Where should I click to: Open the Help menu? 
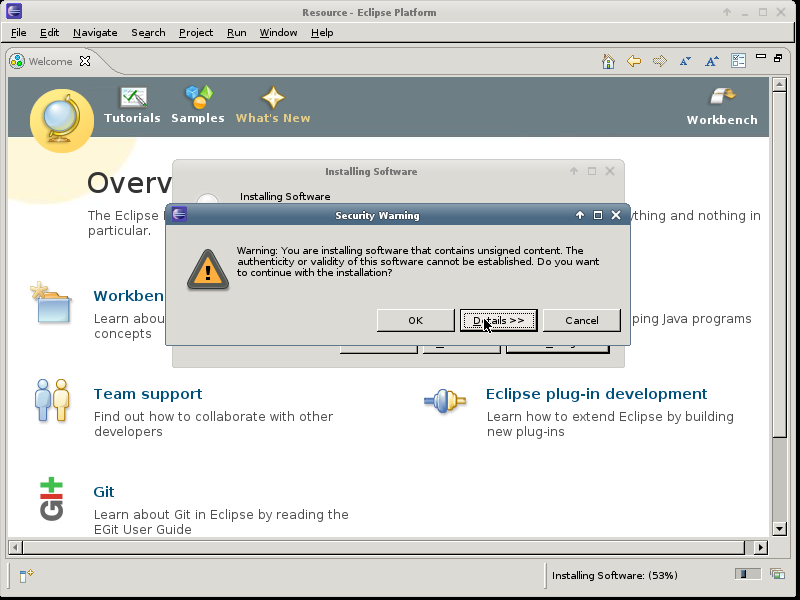coord(322,33)
